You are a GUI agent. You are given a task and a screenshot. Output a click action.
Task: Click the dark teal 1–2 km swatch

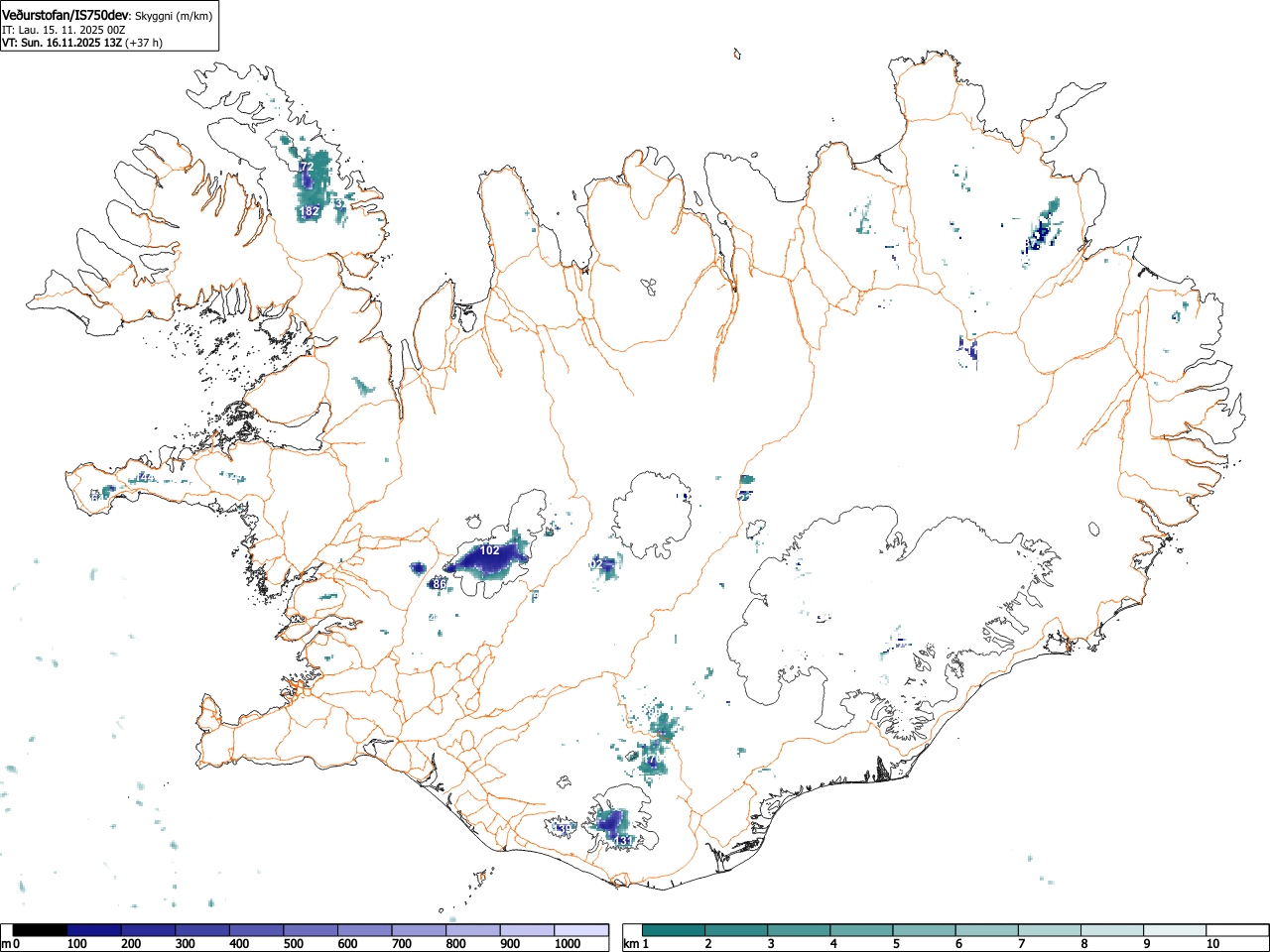tap(674, 930)
